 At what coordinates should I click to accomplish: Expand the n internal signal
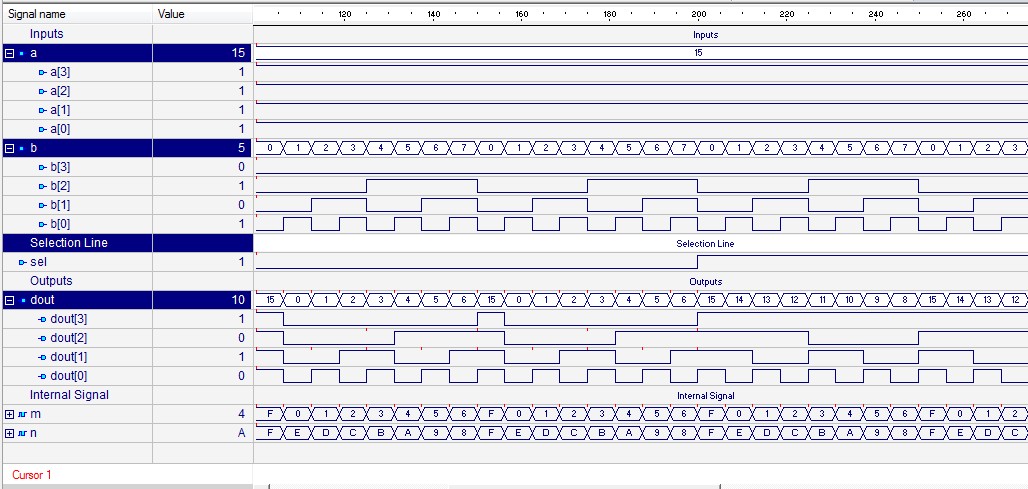(9, 433)
